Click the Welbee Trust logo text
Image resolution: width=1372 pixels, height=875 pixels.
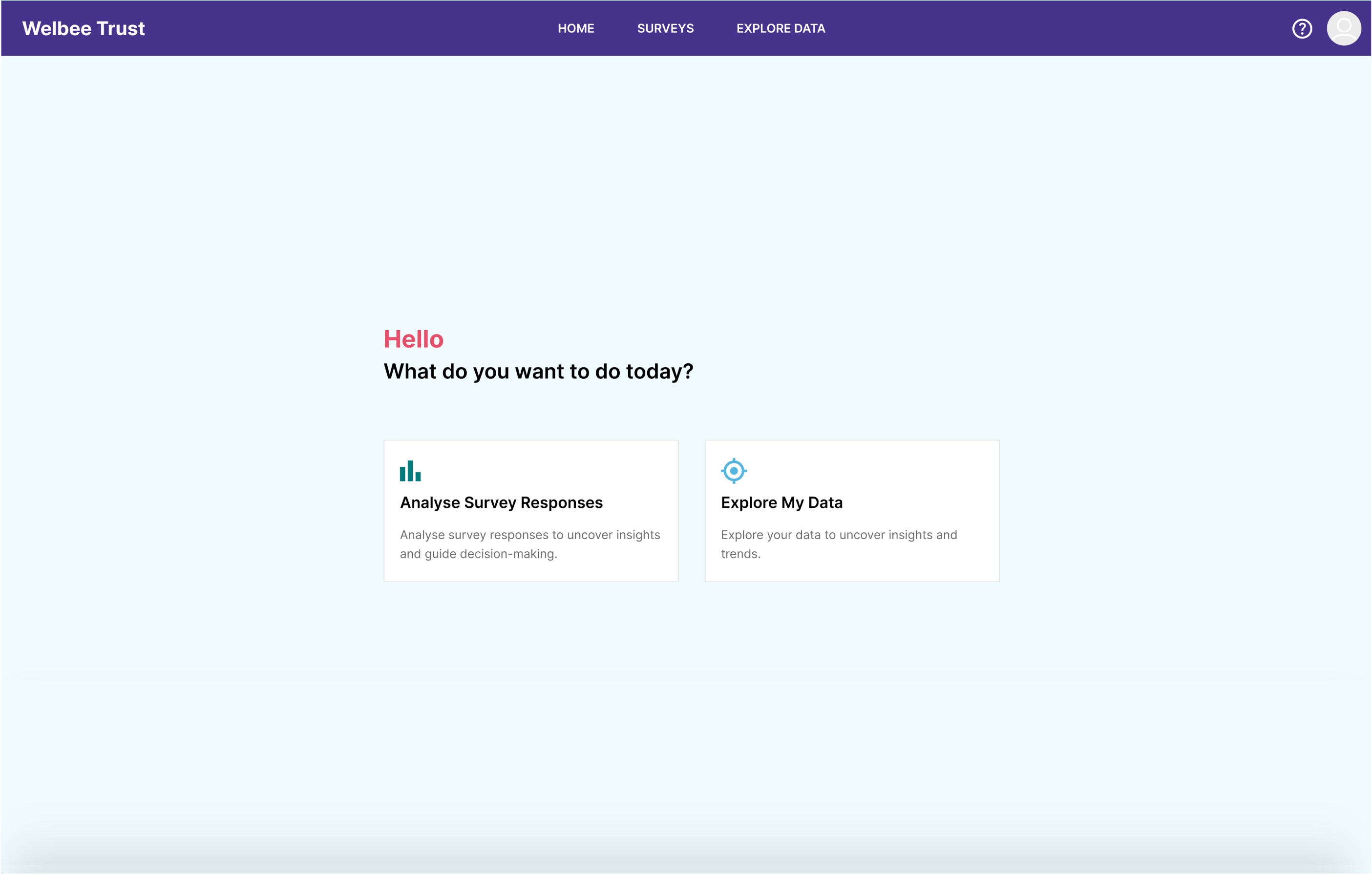point(83,28)
